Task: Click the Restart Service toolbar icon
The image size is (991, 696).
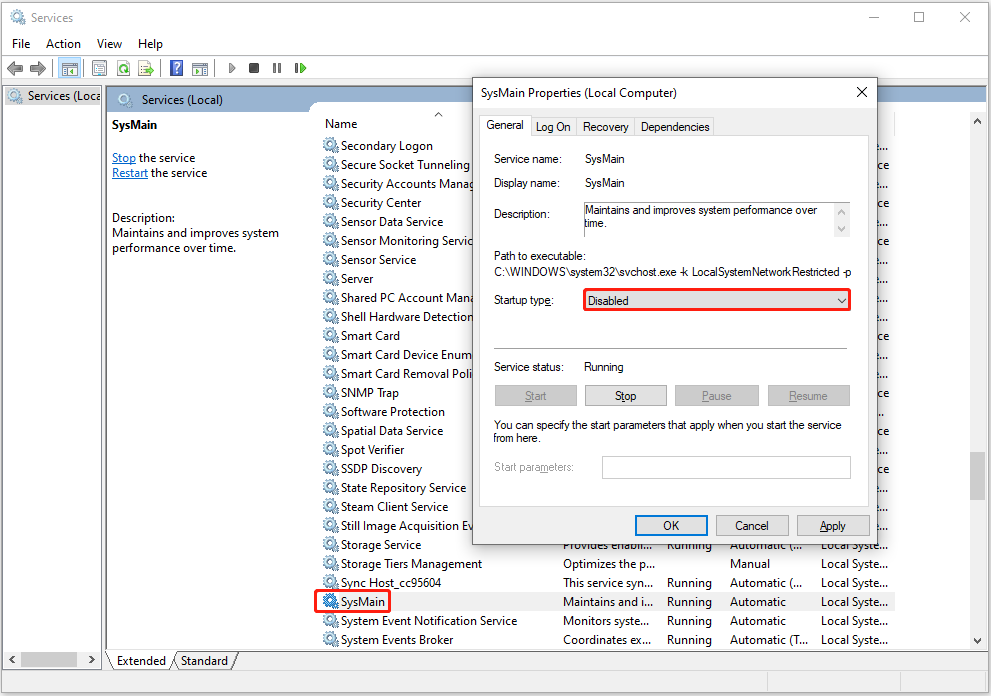Action: tap(300, 68)
